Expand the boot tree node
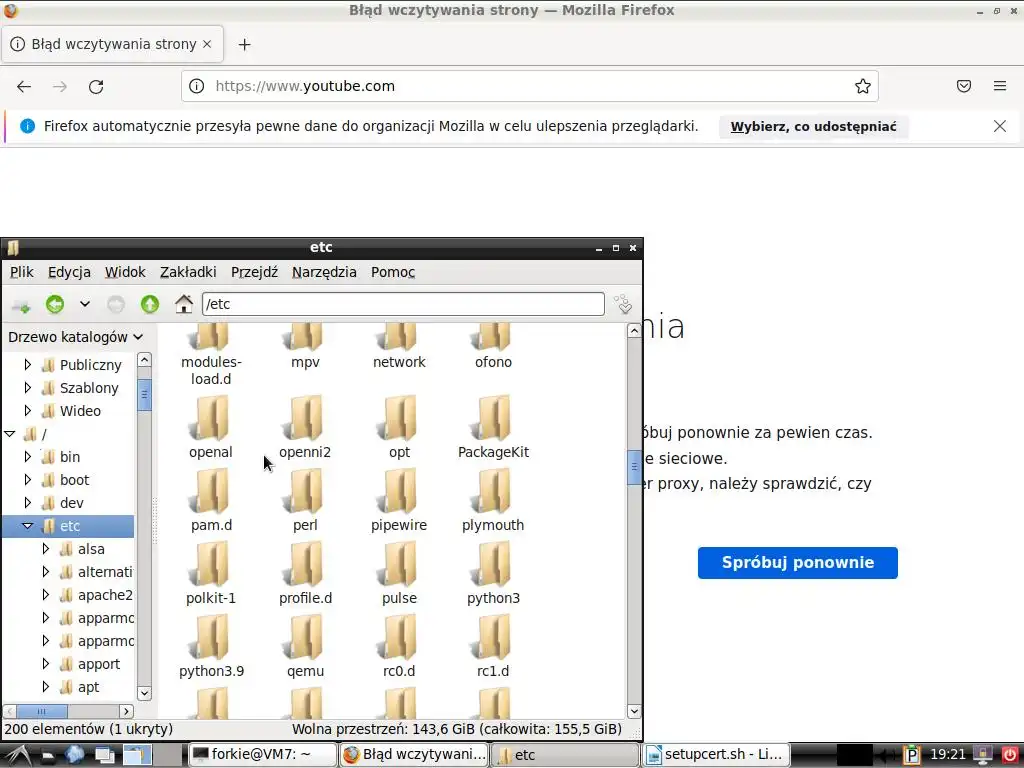Image resolution: width=1024 pixels, height=768 pixels. pyautogui.click(x=27, y=479)
